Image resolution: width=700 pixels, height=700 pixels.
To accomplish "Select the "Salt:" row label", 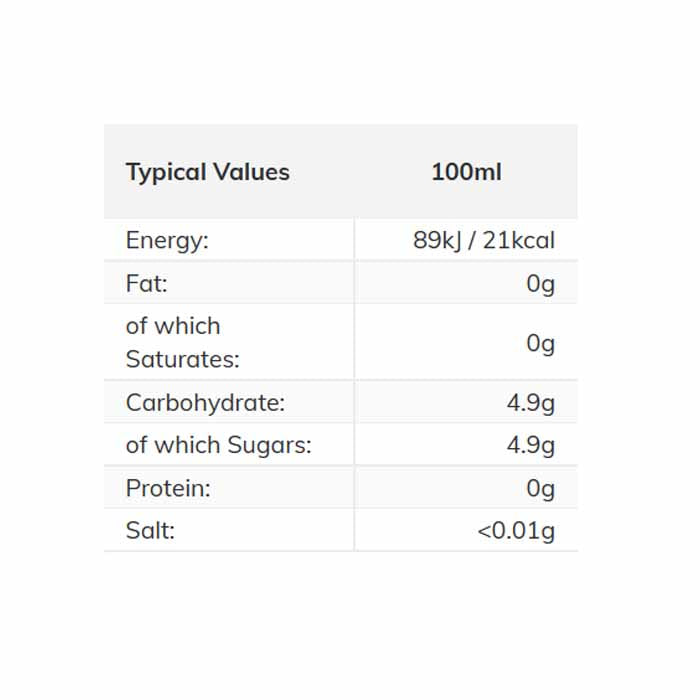I will coord(150,531).
